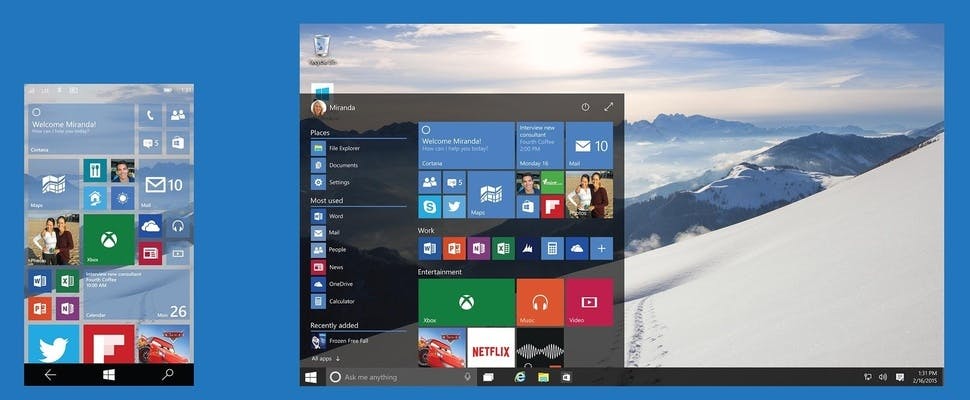Open the Messaging tile showing 5 on the desktop
The height and width of the screenshot is (400, 970).
click(x=454, y=182)
